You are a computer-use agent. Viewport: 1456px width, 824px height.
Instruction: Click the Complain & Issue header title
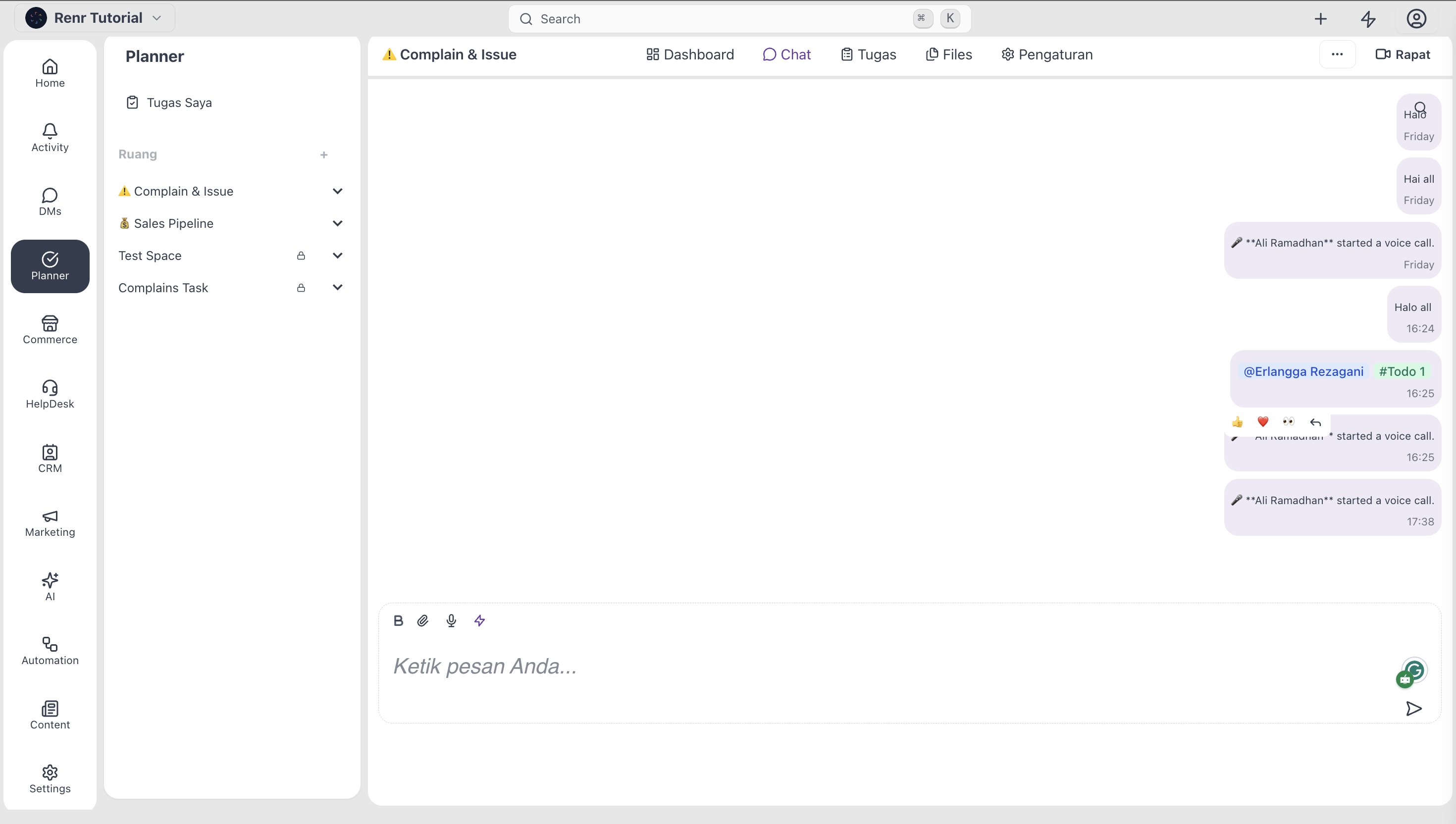[x=450, y=54]
